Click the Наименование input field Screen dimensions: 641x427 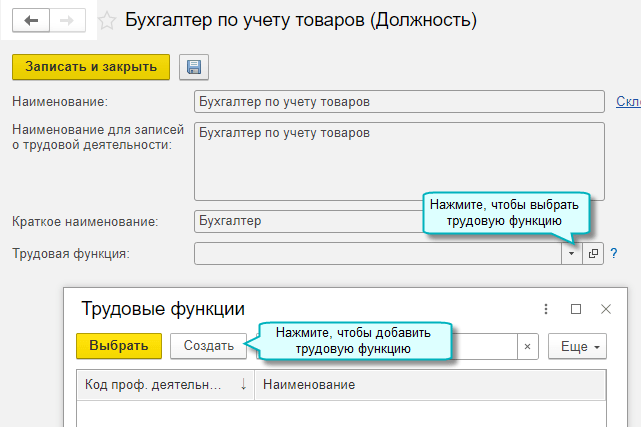[399, 102]
